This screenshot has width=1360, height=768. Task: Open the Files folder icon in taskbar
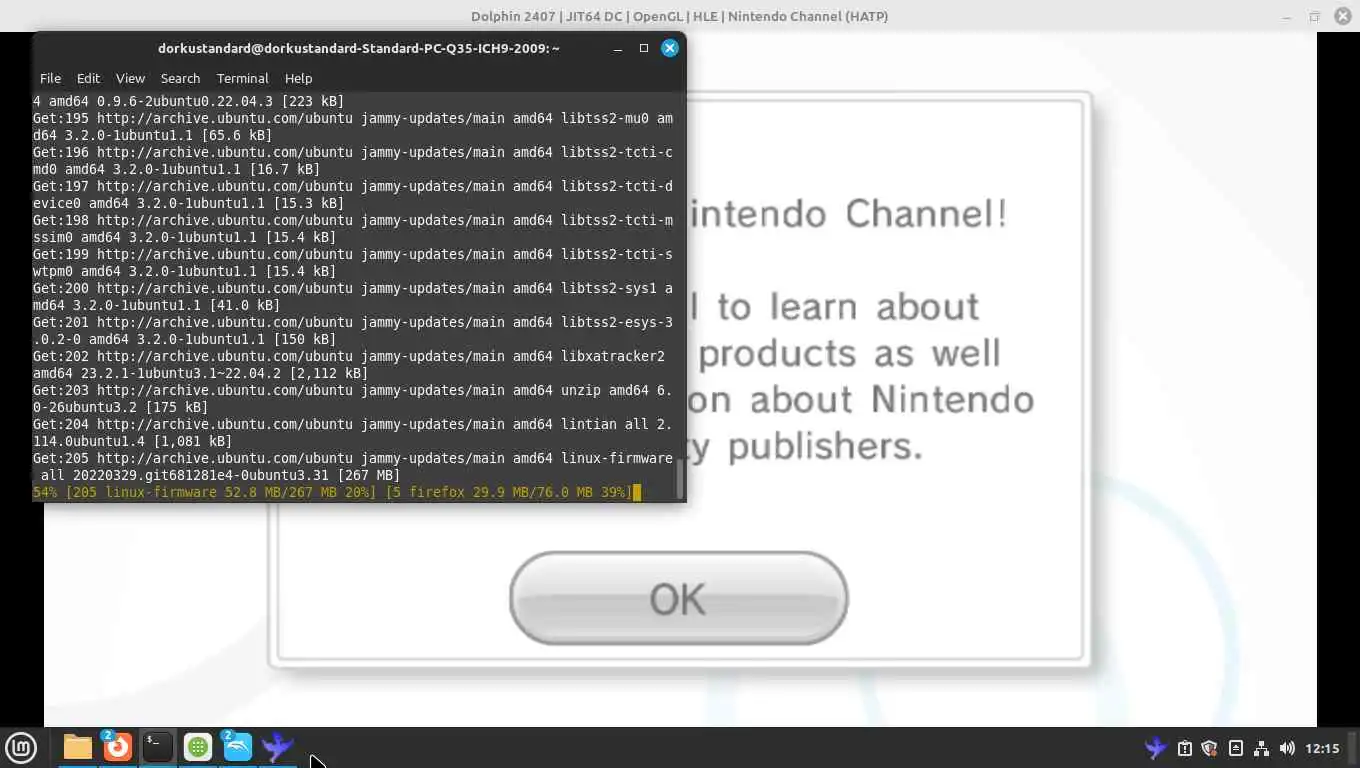78,747
